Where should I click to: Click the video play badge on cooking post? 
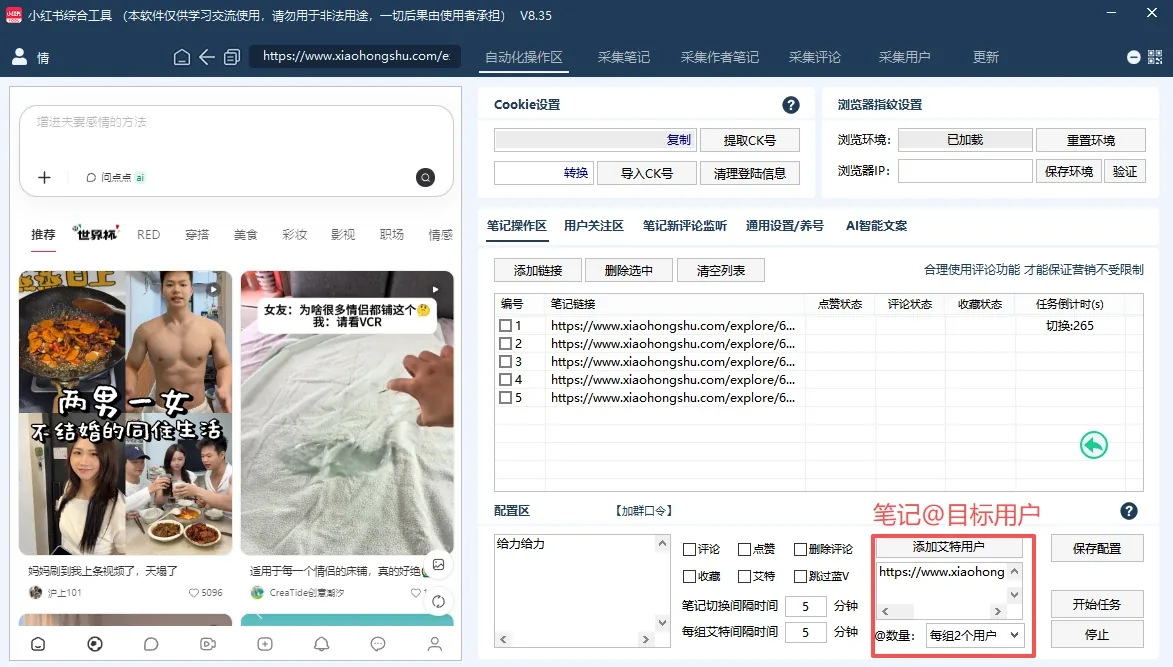pos(213,289)
